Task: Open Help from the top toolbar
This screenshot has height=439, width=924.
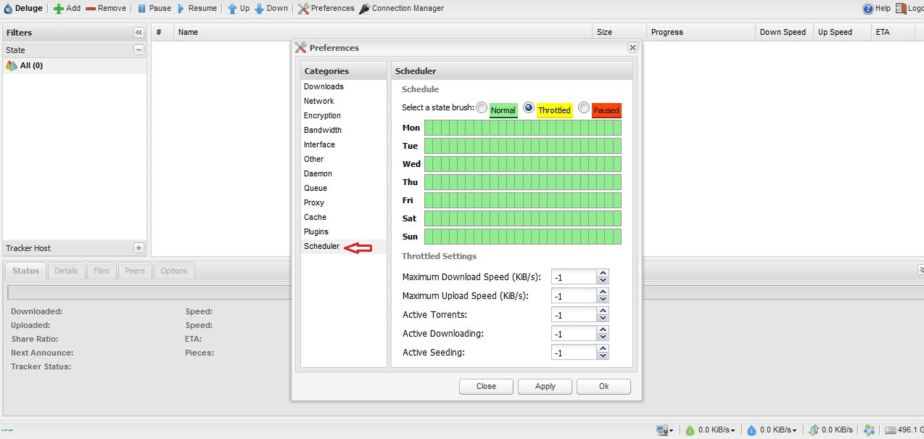Action: (x=868, y=8)
